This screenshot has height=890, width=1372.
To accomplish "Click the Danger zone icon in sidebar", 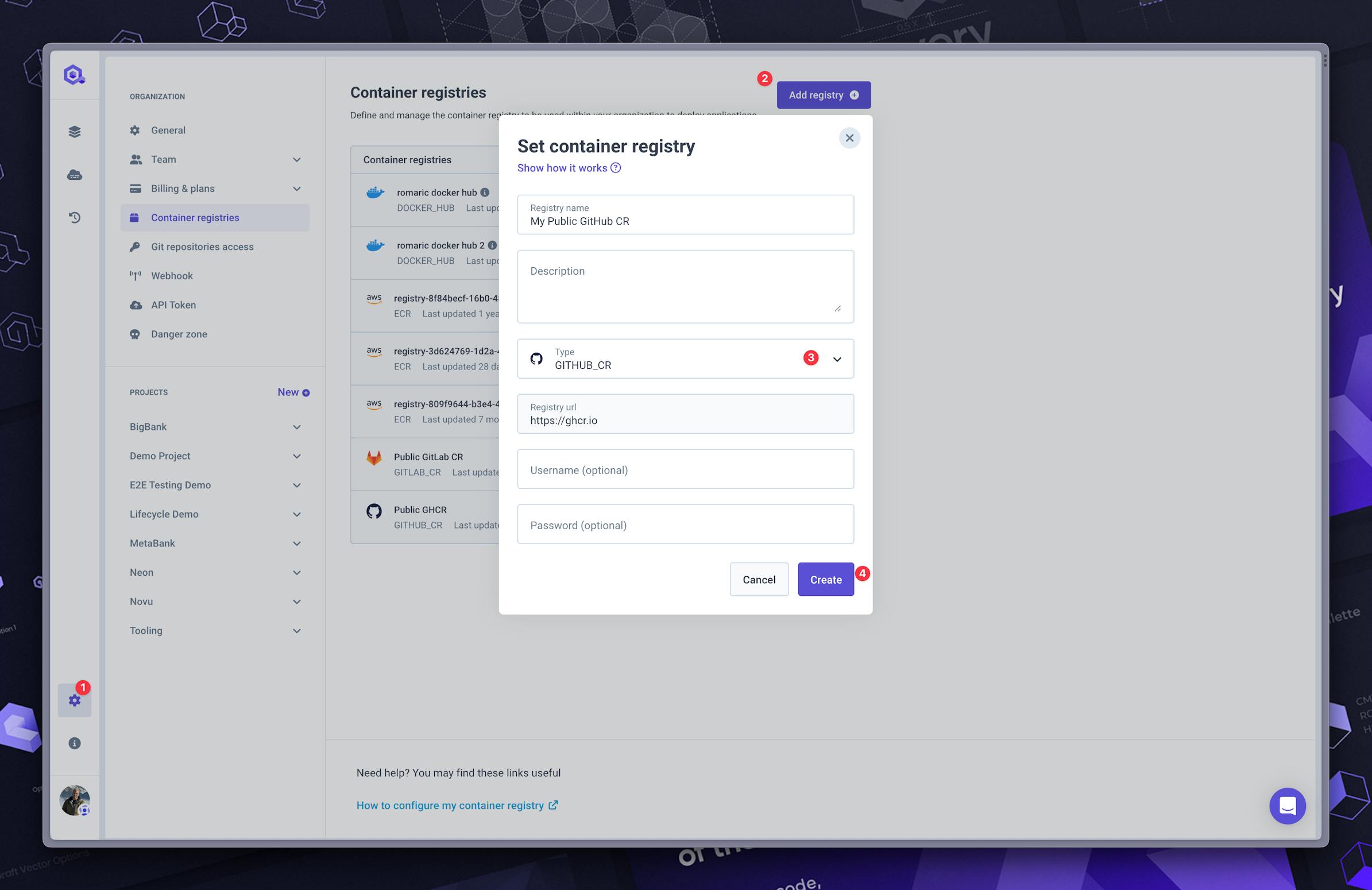I will point(134,334).
